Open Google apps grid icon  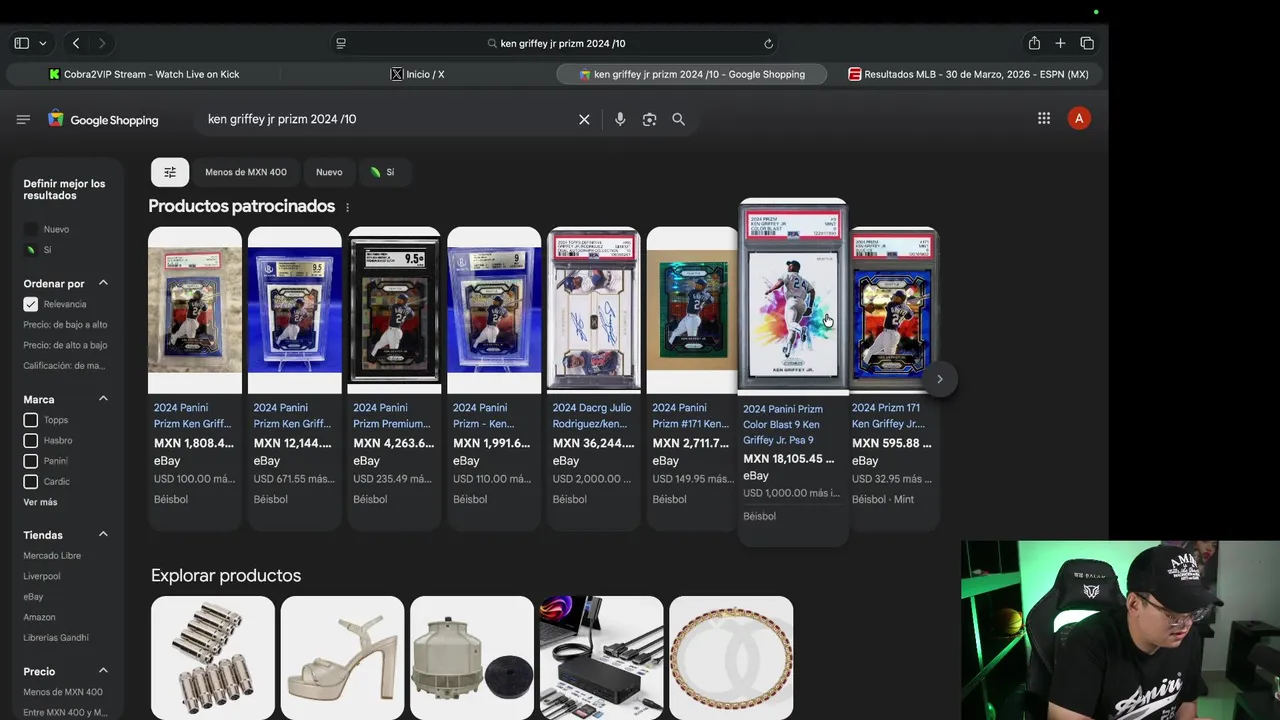point(1044,118)
